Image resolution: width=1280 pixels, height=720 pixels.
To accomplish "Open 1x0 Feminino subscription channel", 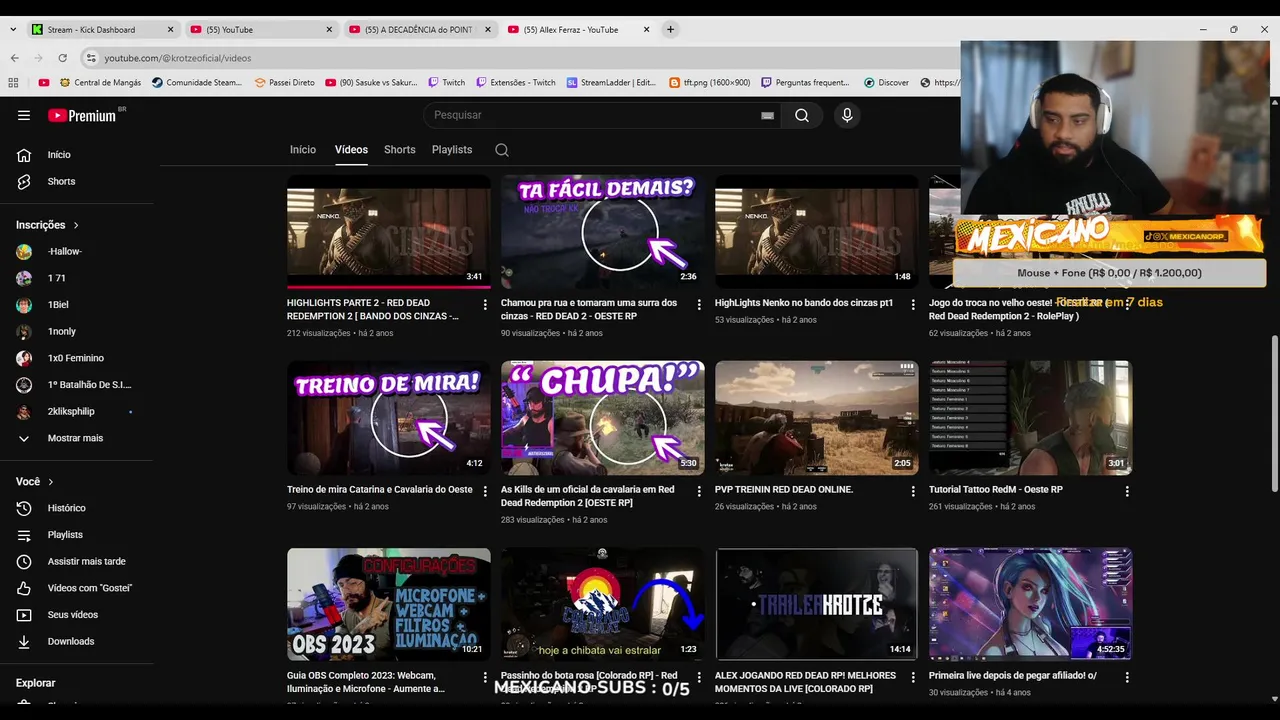I will (x=76, y=358).
